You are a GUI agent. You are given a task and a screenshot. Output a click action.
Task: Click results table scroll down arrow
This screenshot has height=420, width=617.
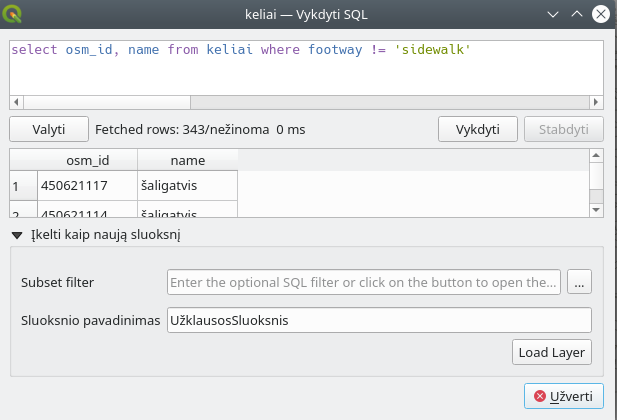pos(596,210)
